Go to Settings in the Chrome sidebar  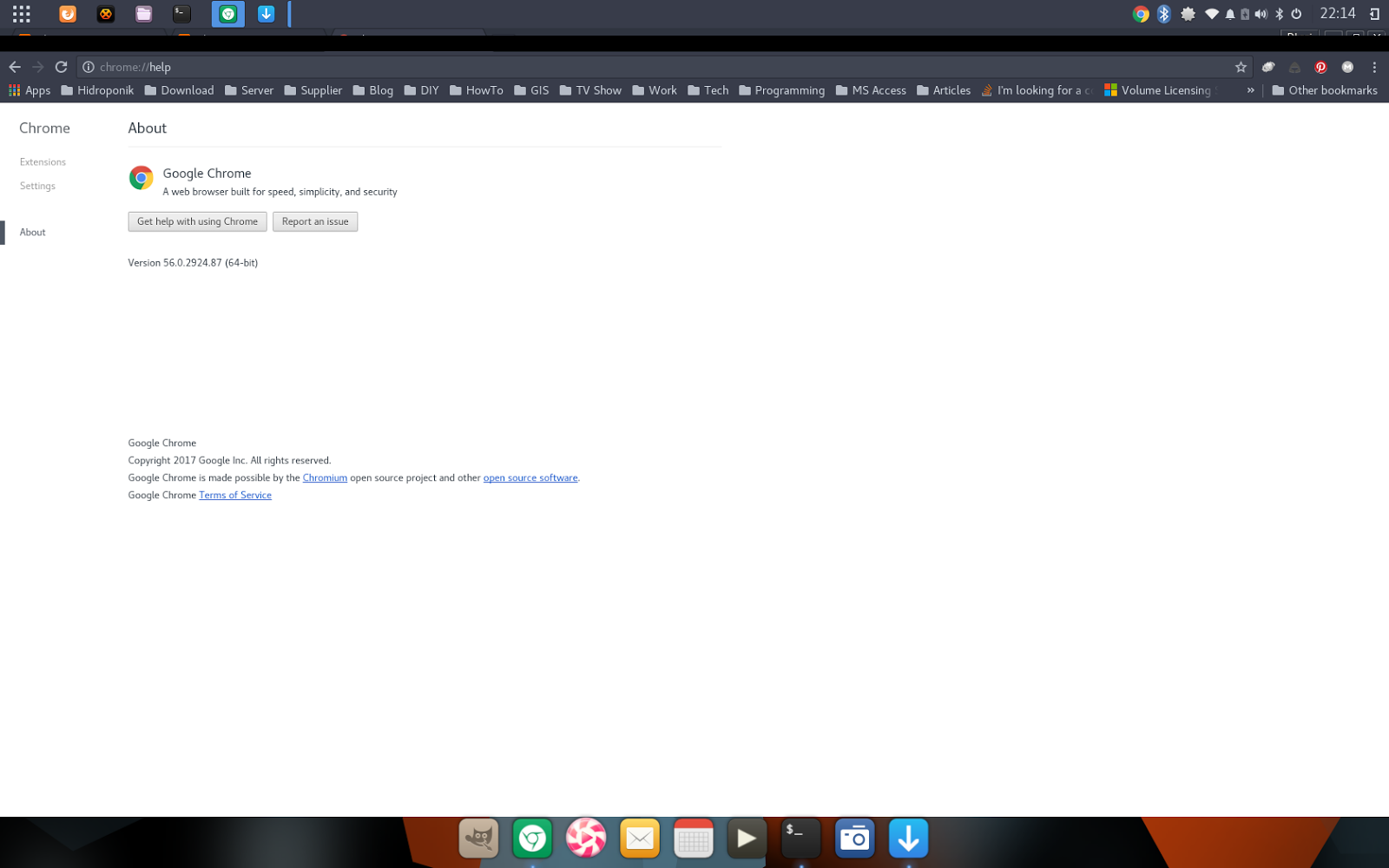[x=37, y=186]
